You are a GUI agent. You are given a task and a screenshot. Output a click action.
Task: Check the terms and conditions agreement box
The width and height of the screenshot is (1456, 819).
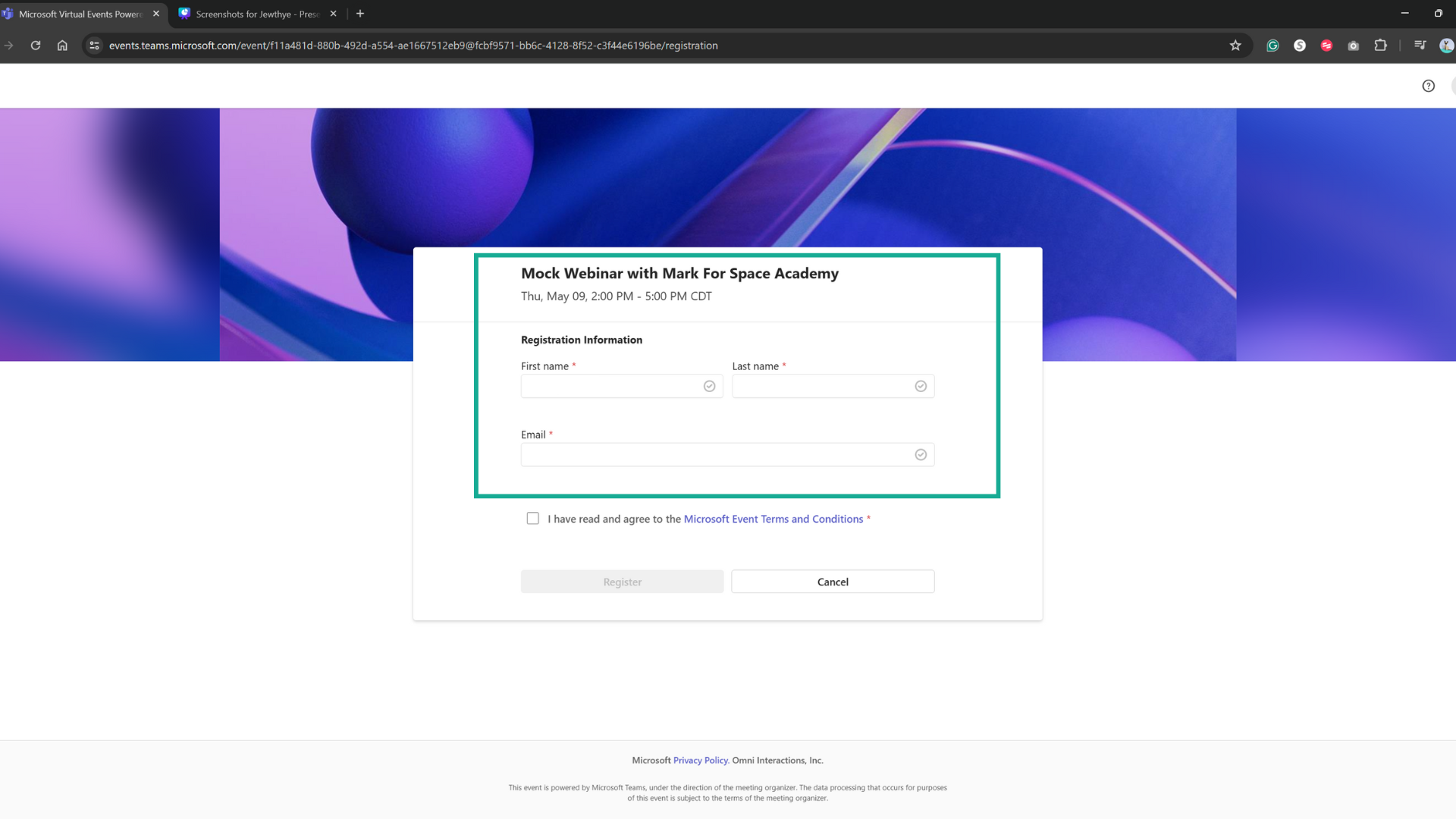(x=533, y=519)
